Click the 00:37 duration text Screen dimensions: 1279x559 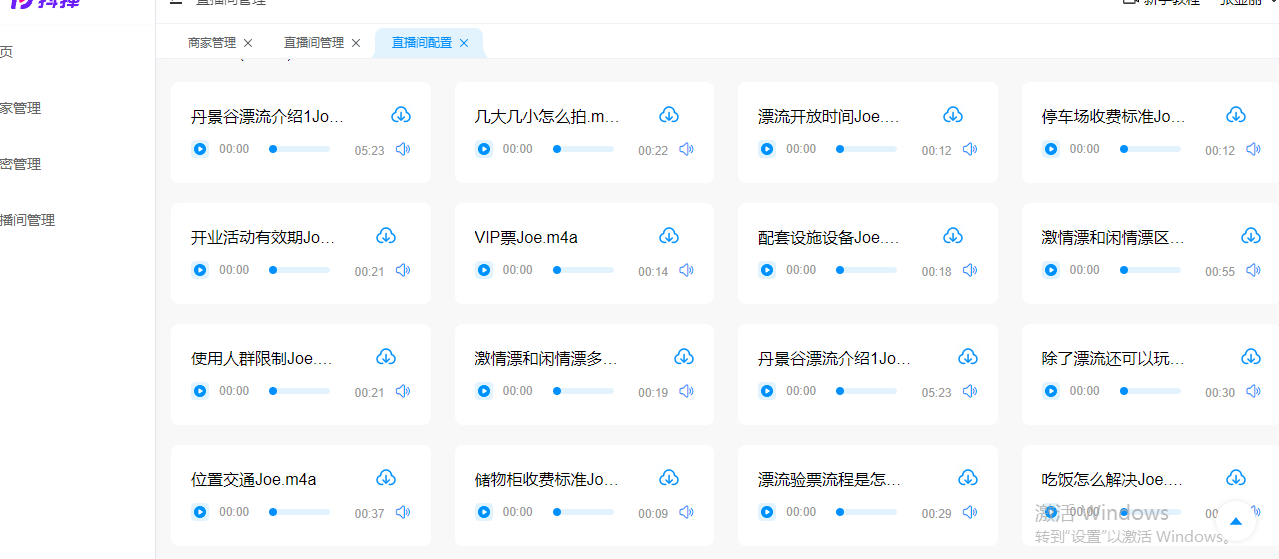click(369, 514)
